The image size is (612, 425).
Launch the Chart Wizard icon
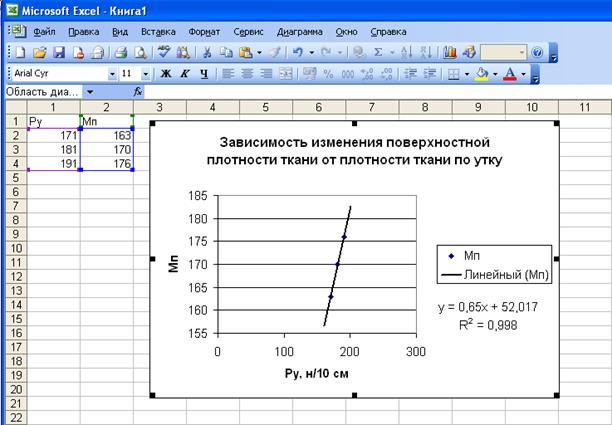pos(447,51)
